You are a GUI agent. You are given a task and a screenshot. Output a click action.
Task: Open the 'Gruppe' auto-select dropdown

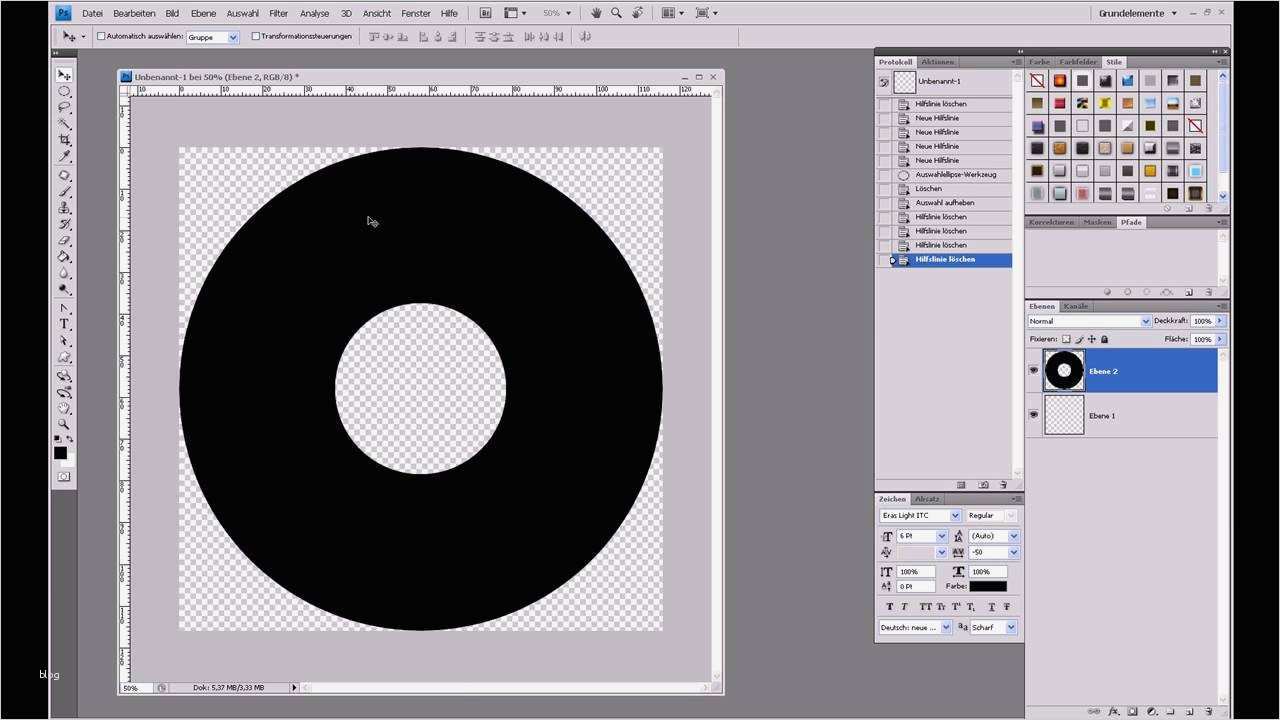213,37
